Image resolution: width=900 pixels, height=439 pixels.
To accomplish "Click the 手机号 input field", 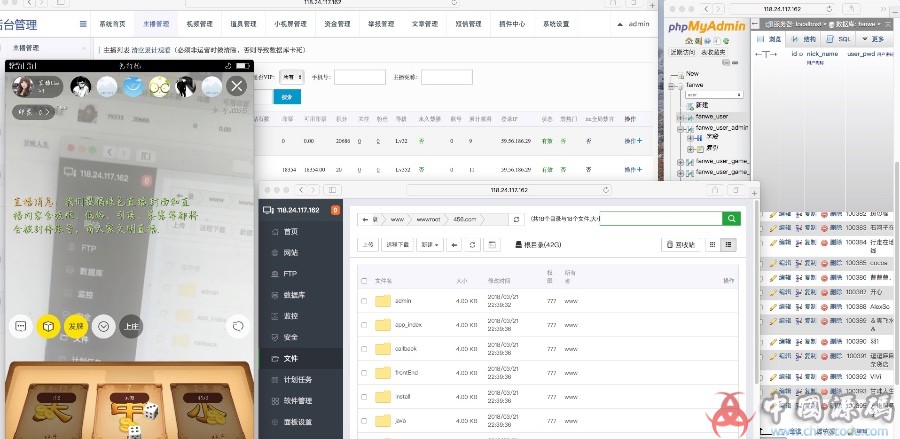I will coord(359,77).
